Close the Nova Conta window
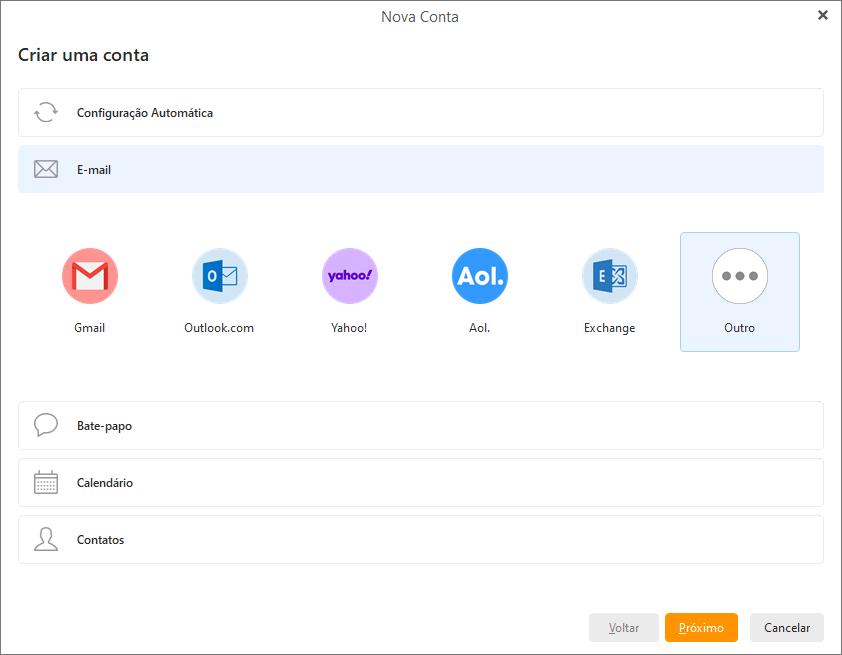The height and width of the screenshot is (655, 842). 823,16
